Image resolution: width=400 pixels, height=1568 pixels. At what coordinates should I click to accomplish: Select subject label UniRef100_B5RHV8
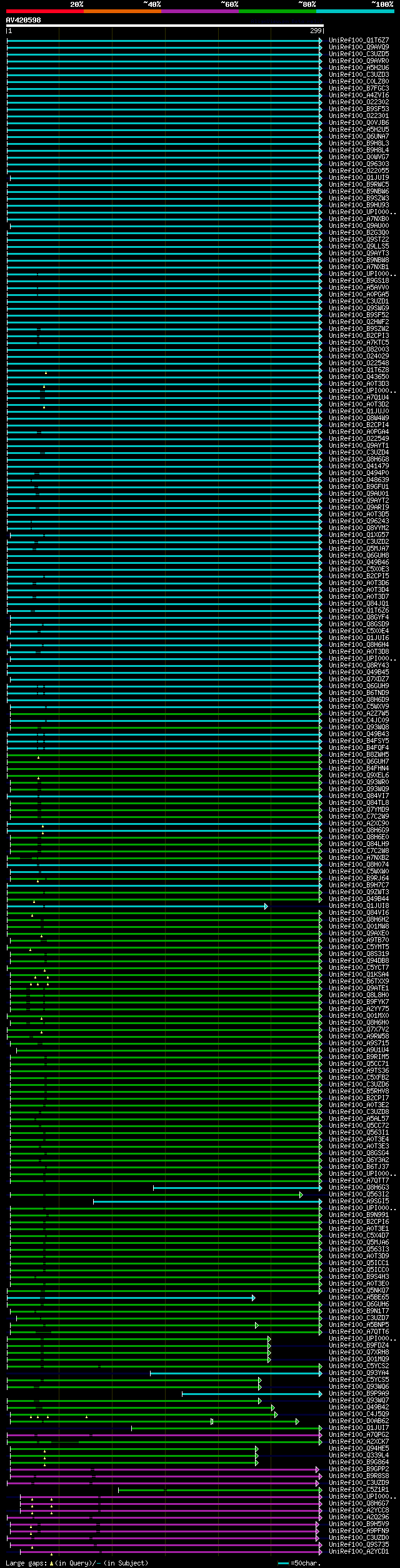tap(359, 1091)
